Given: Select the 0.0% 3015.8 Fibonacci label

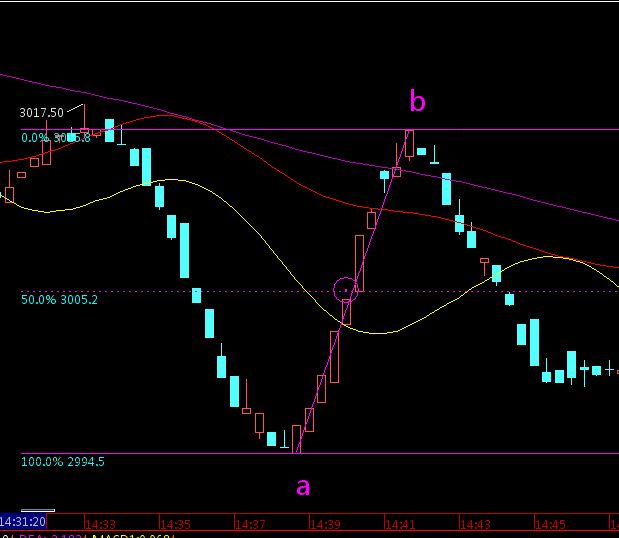Looking at the screenshot, I should tap(56, 138).
